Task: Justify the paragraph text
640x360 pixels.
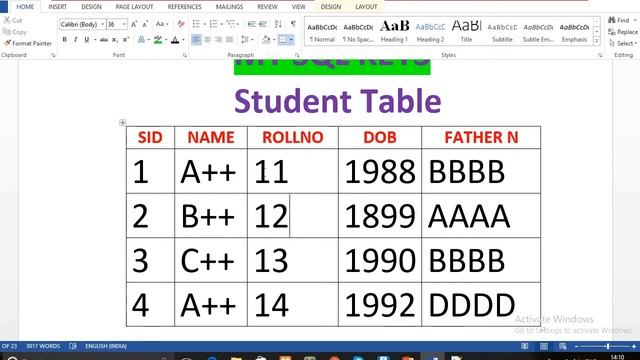Action: (x=229, y=40)
